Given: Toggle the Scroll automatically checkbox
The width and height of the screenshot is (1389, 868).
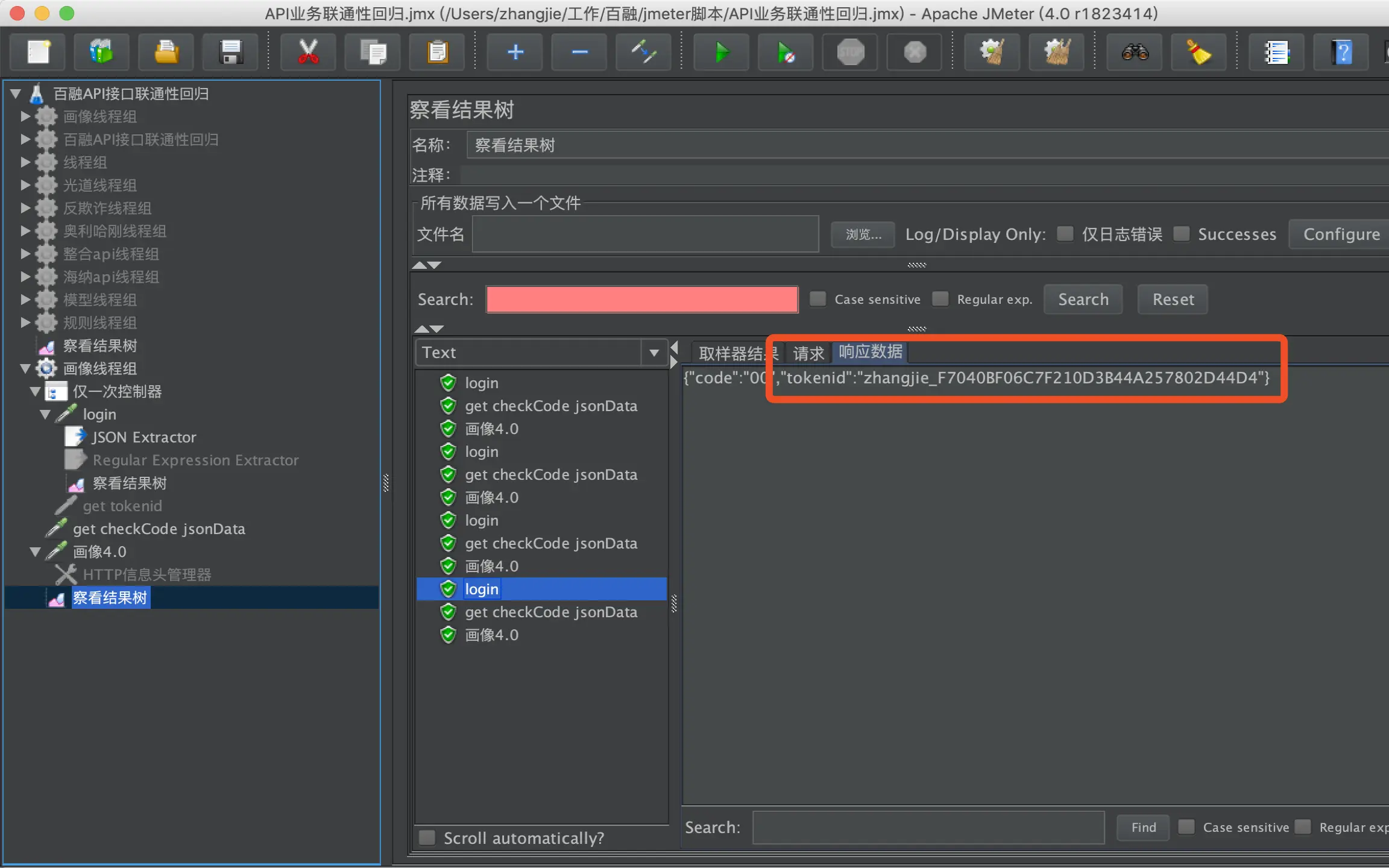Looking at the screenshot, I should [427, 837].
